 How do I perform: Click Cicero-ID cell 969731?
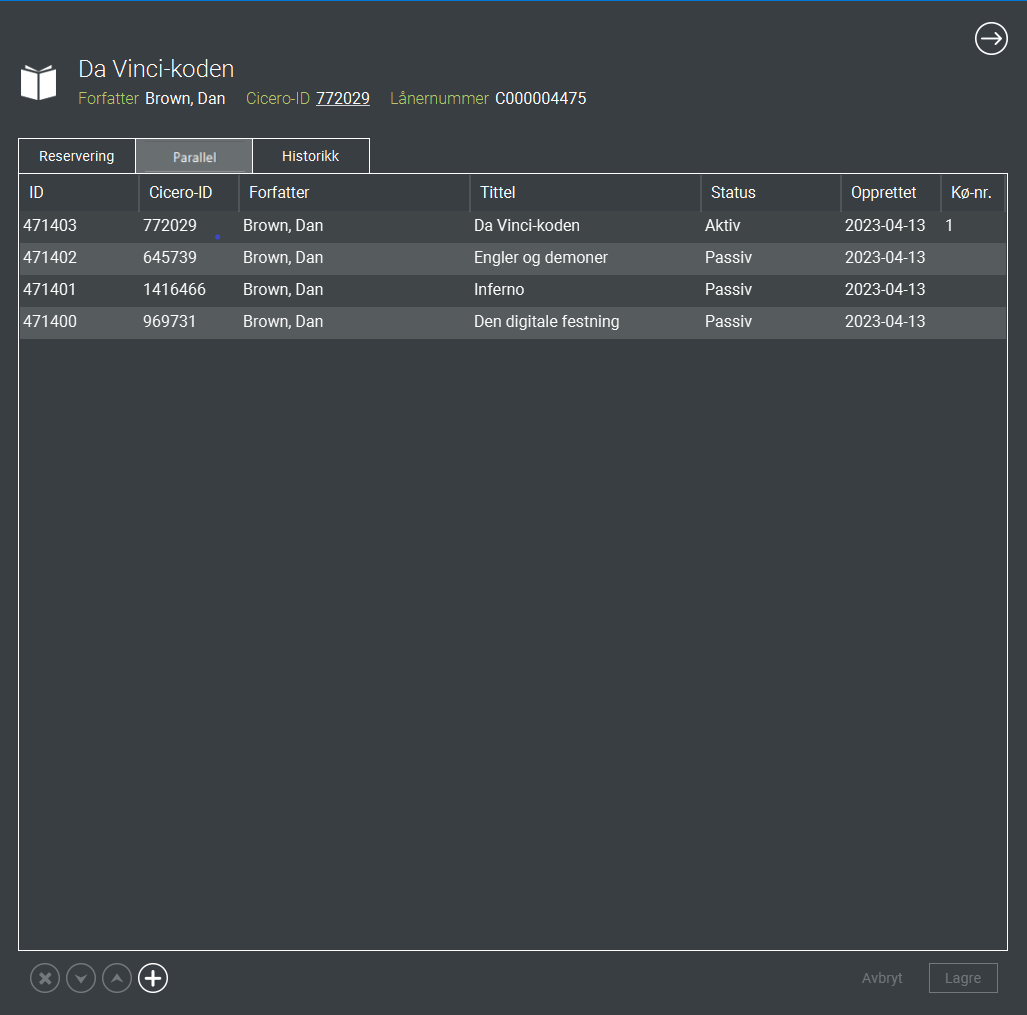(169, 322)
